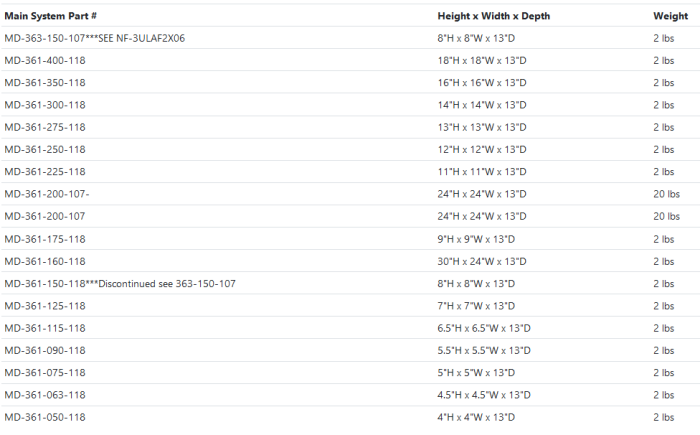Select the 11"H x 11"W x 13"D dimensions
700x435 pixels.
482,172
